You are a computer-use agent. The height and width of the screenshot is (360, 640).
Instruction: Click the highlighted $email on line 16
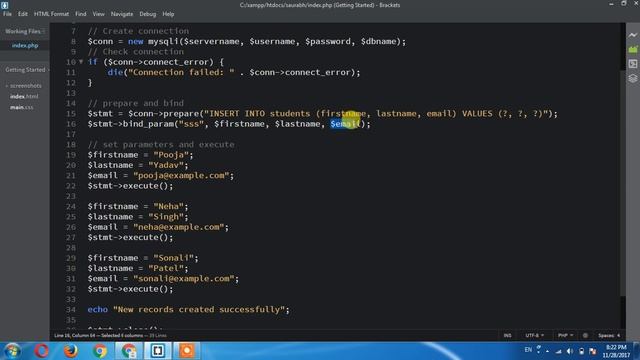click(x=345, y=124)
